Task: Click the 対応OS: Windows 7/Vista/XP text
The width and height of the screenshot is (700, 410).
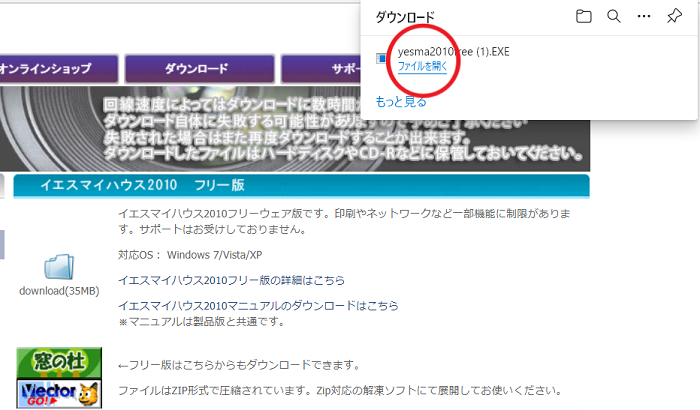Action: [190, 255]
